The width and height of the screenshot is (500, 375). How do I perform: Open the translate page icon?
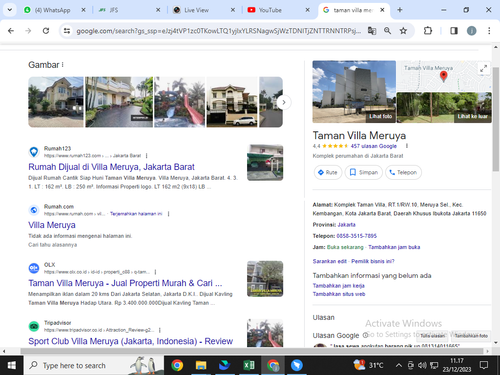[x=372, y=31]
